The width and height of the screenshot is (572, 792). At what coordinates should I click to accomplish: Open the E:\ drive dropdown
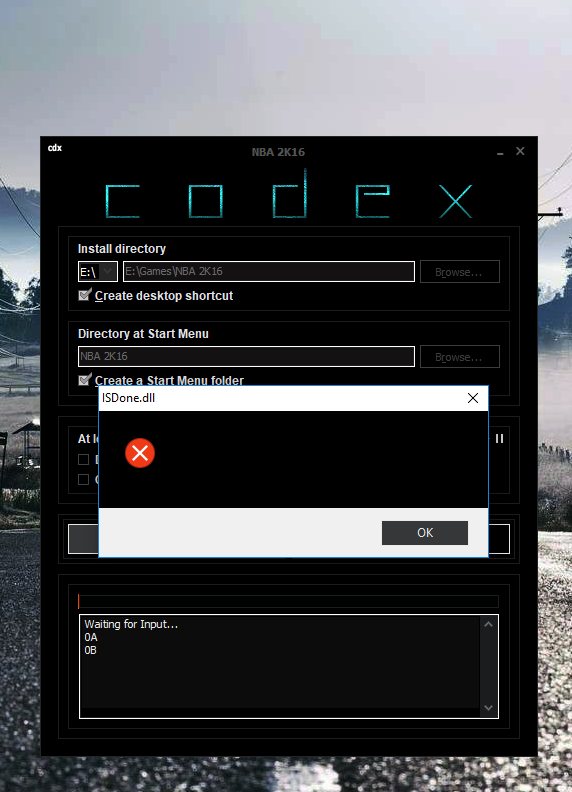pos(98,272)
